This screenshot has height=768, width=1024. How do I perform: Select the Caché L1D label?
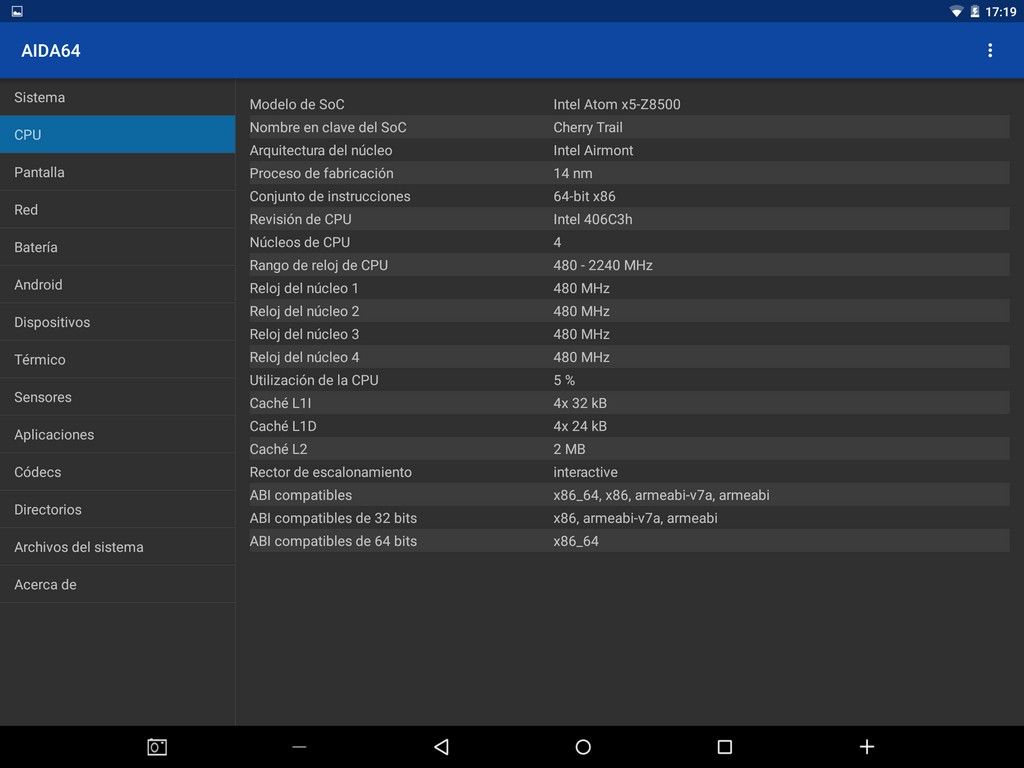283,426
